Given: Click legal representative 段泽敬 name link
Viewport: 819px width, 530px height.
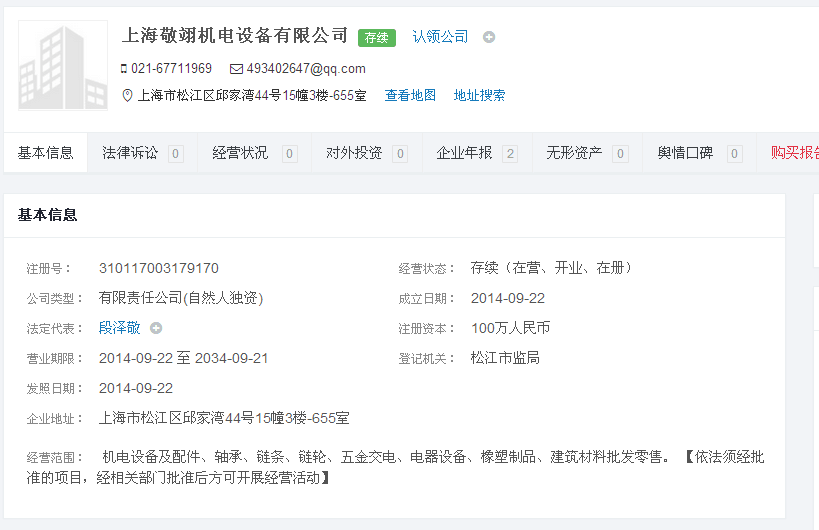Looking at the screenshot, I should coord(120,328).
